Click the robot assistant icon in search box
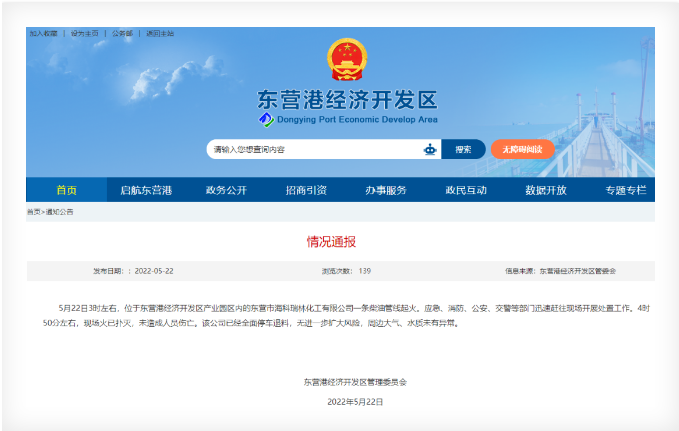The image size is (679, 431). pos(430,149)
